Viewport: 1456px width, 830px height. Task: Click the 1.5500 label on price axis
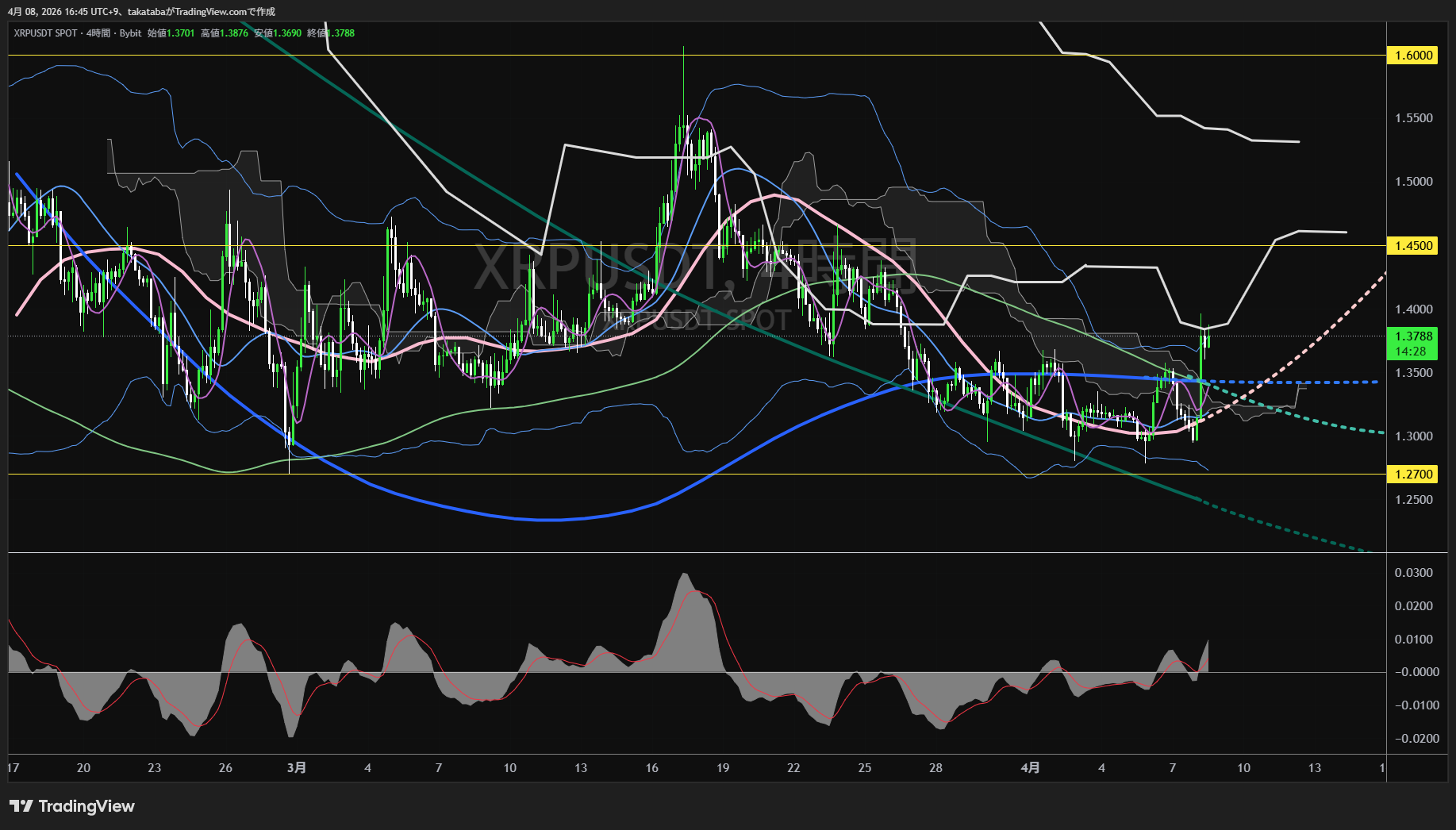(x=1413, y=118)
